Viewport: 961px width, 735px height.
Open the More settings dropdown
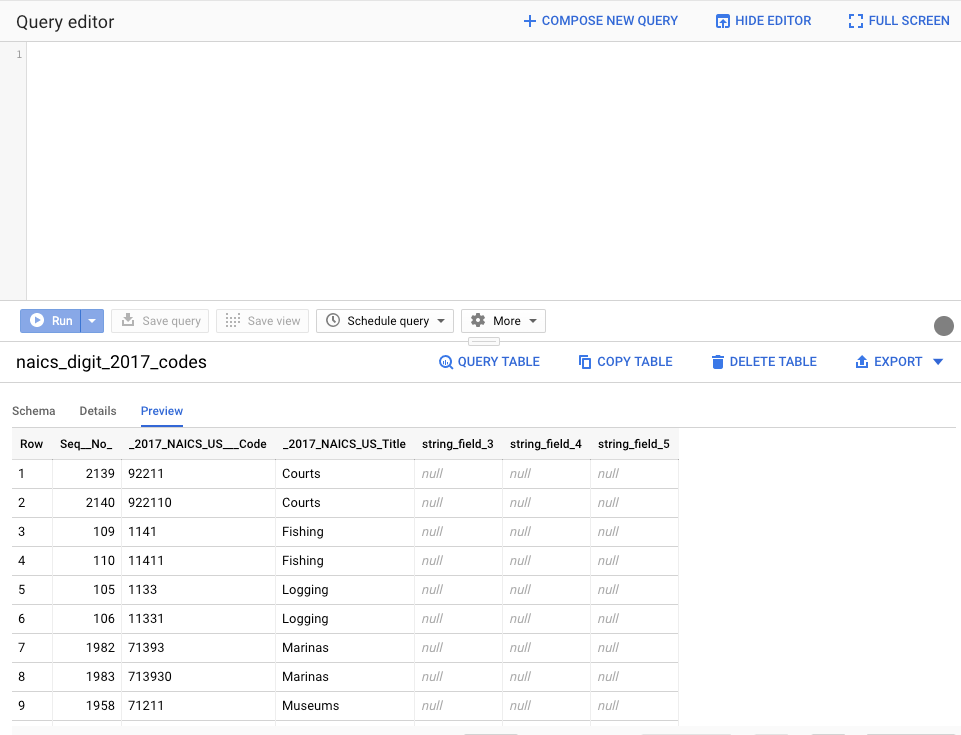[533, 321]
